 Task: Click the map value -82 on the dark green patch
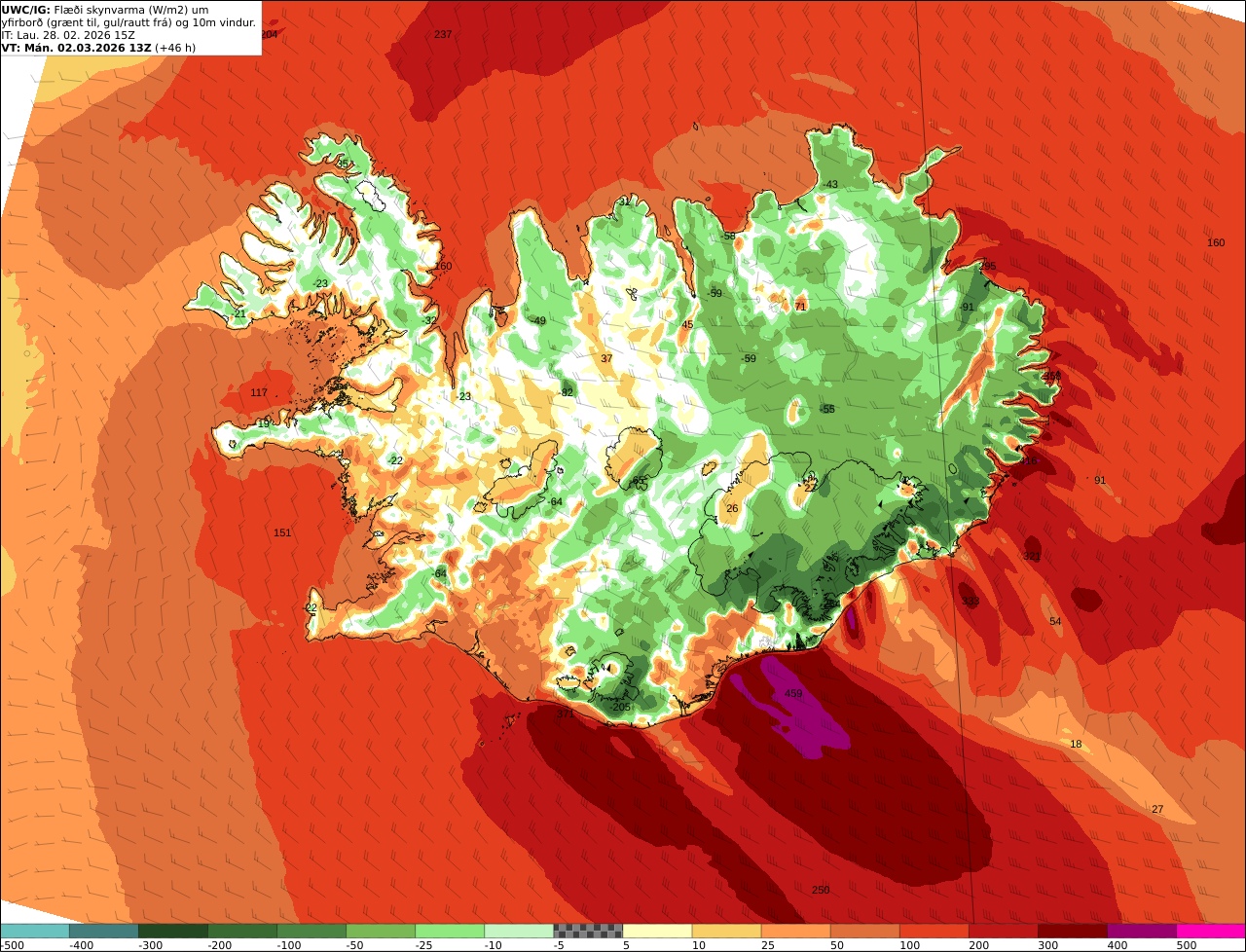click(x=567, y=393)
